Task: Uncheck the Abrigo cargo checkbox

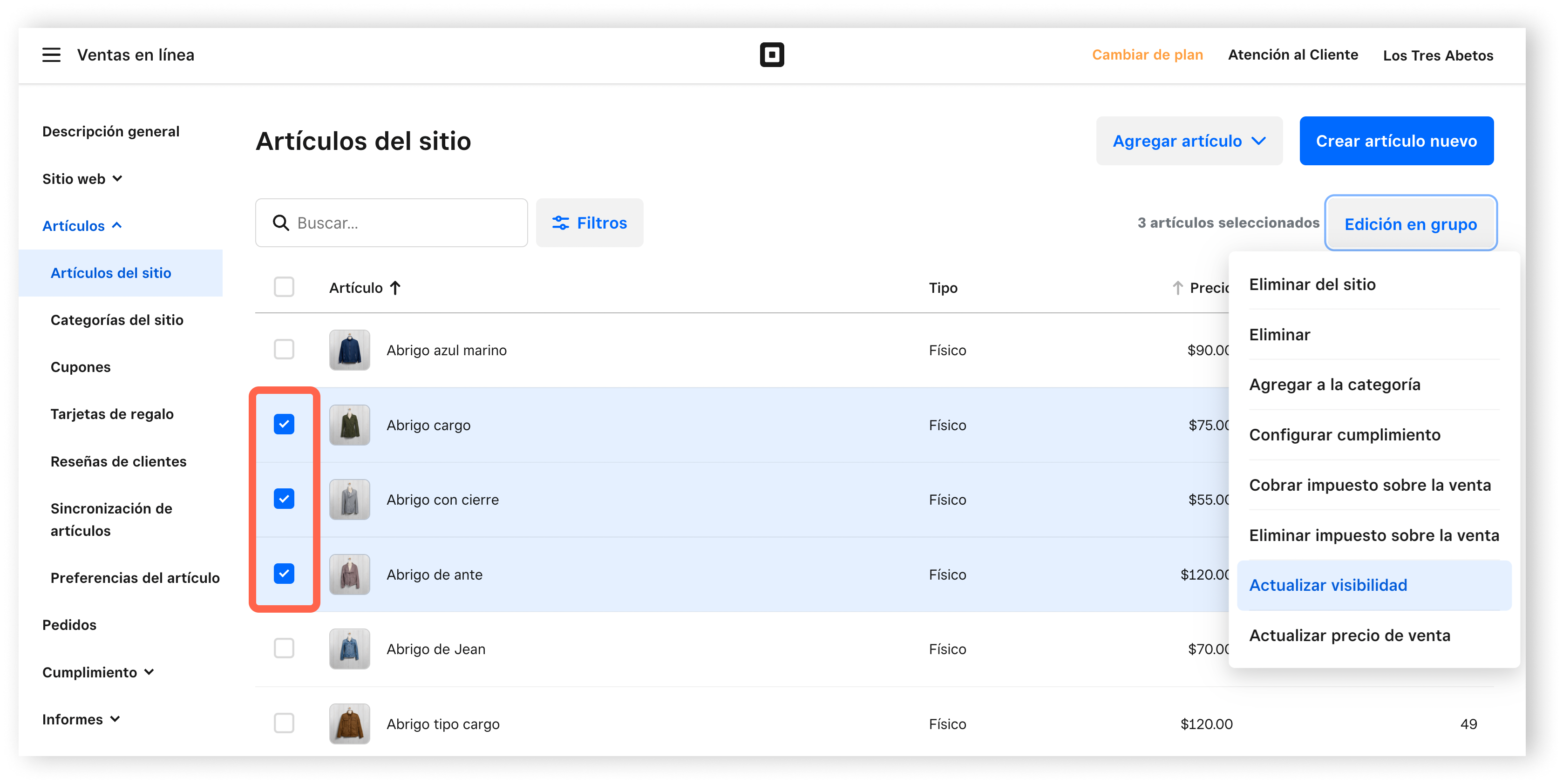Action: tap(284, 425)
